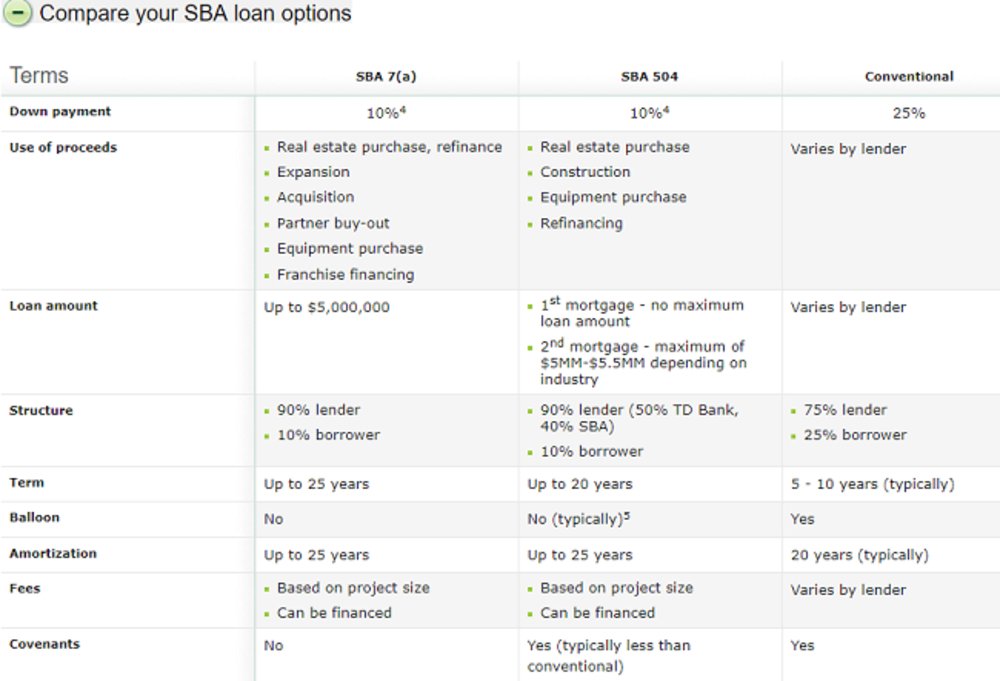The image size is (1000, 681).
Task: Click the Conventional 25% down payment cell
Action: point(908,114)
